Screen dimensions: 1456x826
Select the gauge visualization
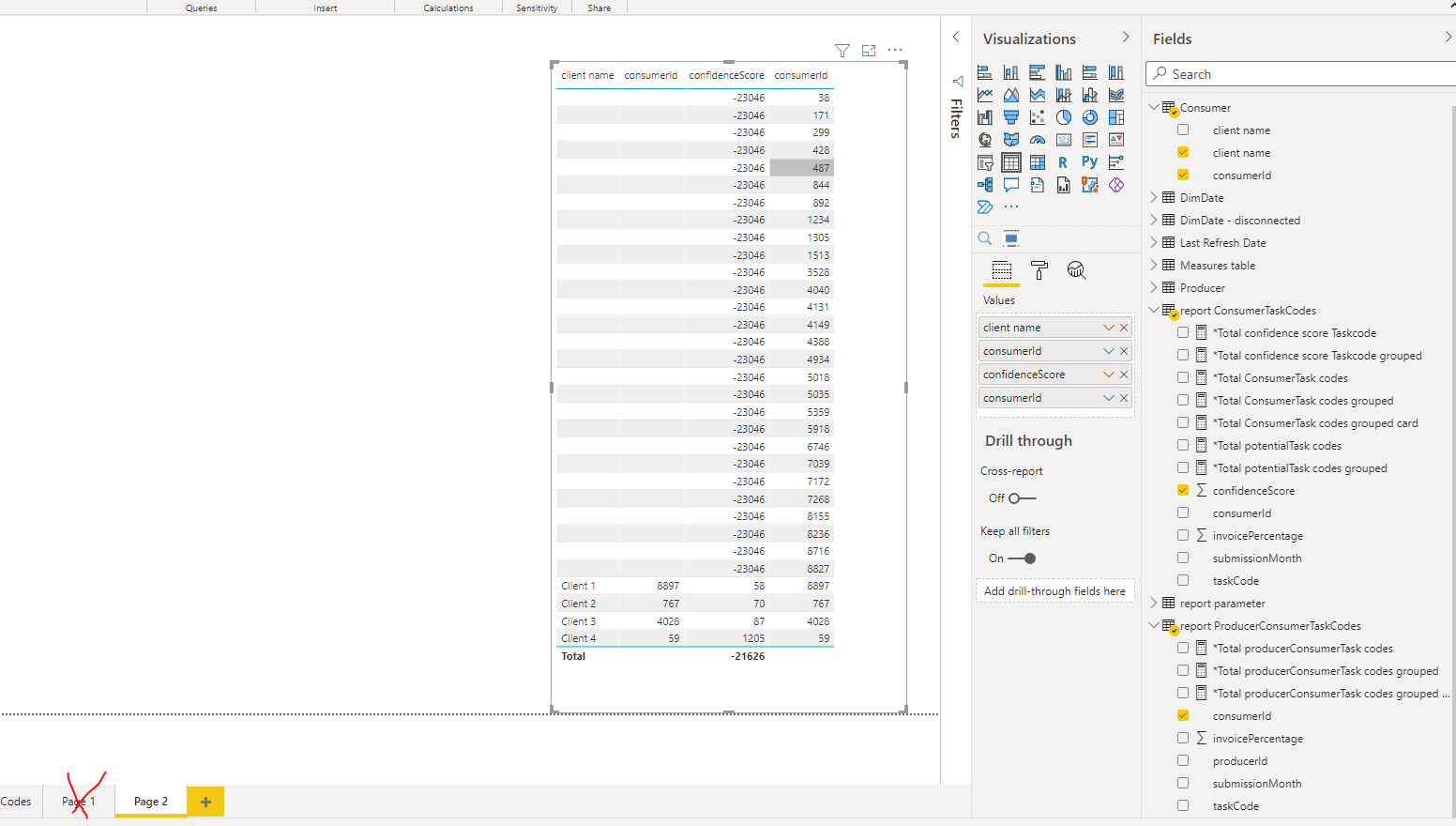point(1037,140)
